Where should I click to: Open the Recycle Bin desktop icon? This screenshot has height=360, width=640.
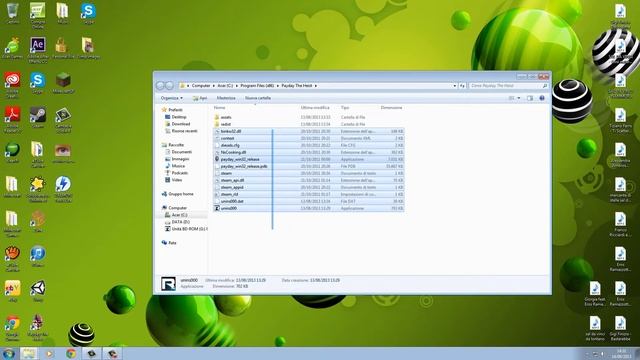[13, 13]
